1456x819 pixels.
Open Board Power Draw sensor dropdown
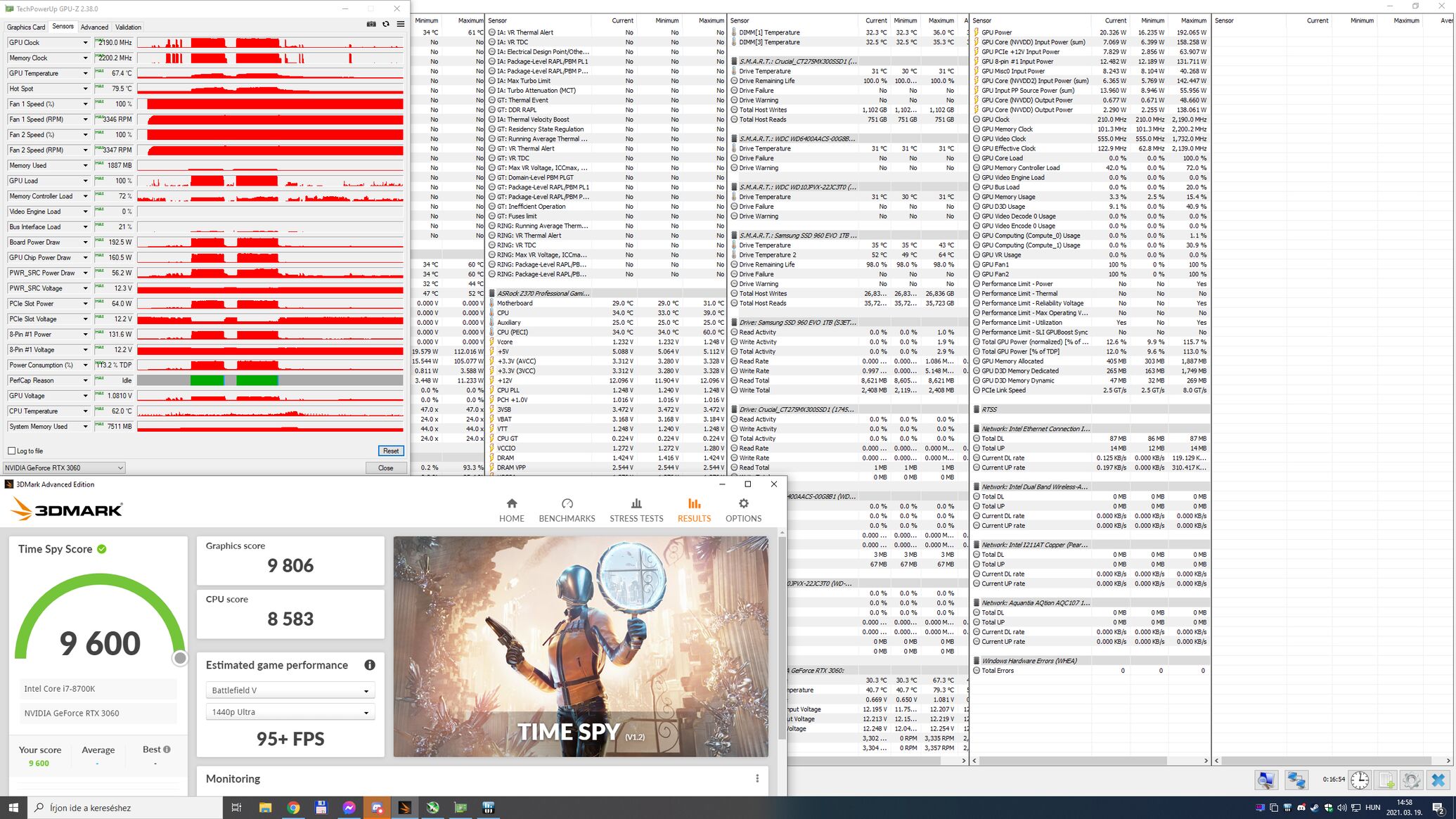[x=86, y=243]
